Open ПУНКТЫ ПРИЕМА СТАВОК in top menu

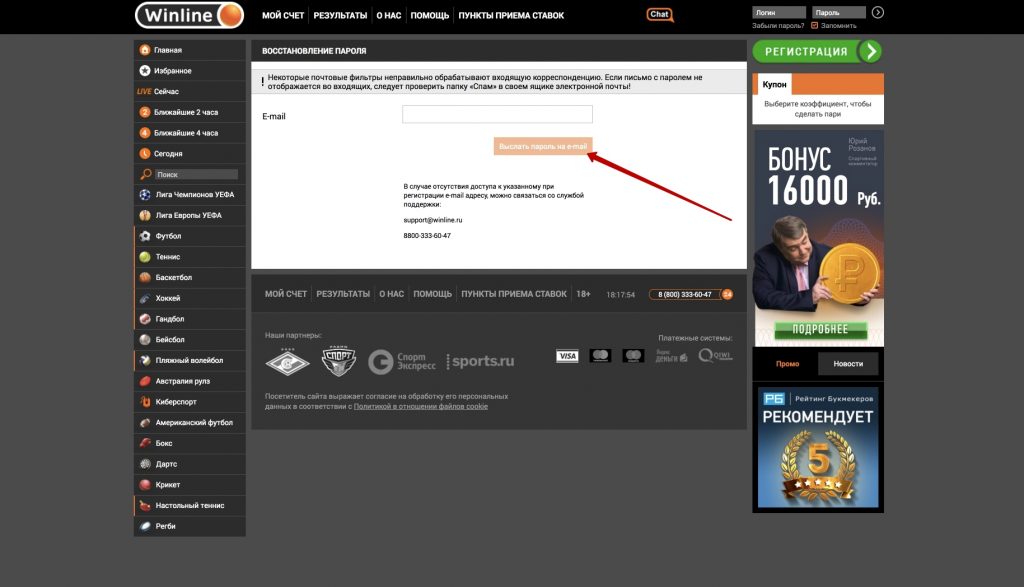(511, 16)
